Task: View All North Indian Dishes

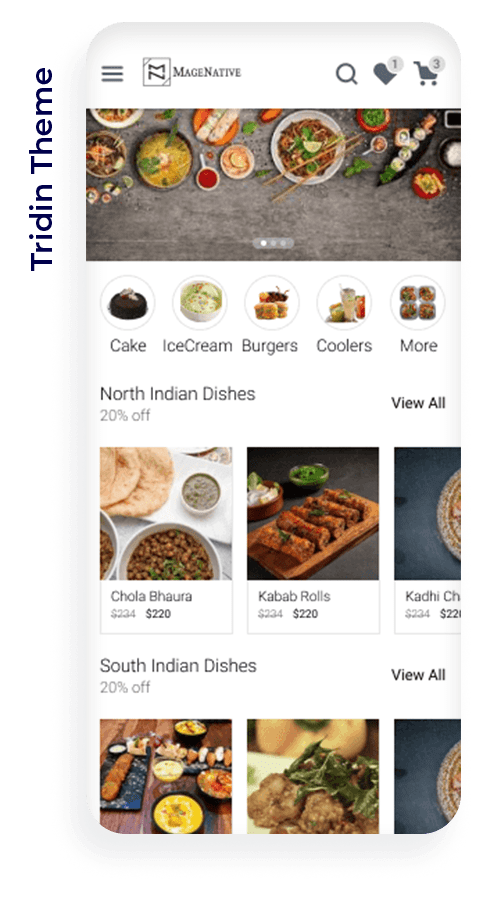Action: 418,403
